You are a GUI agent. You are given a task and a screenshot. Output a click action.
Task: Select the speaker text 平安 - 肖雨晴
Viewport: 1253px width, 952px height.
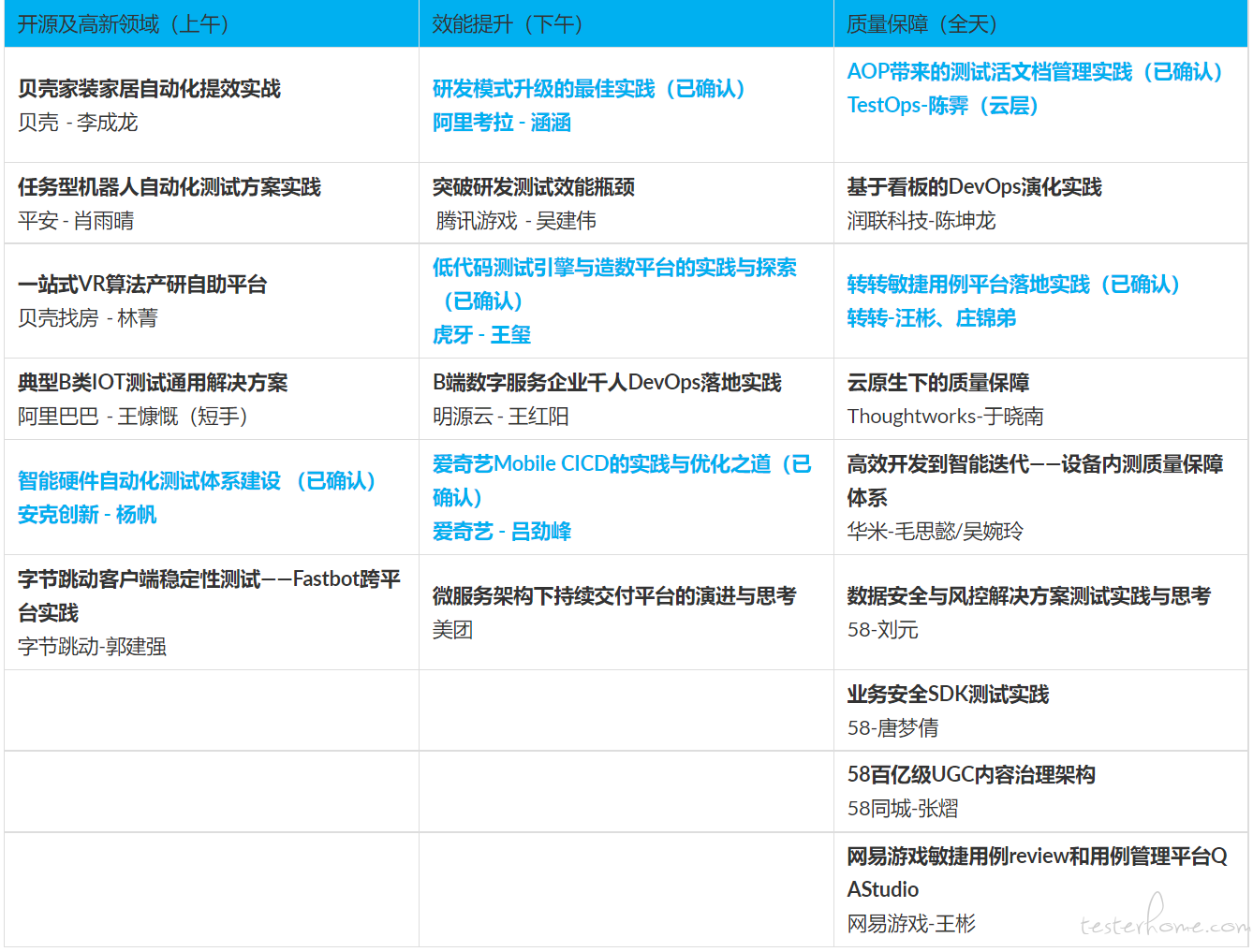pos(76,221)
